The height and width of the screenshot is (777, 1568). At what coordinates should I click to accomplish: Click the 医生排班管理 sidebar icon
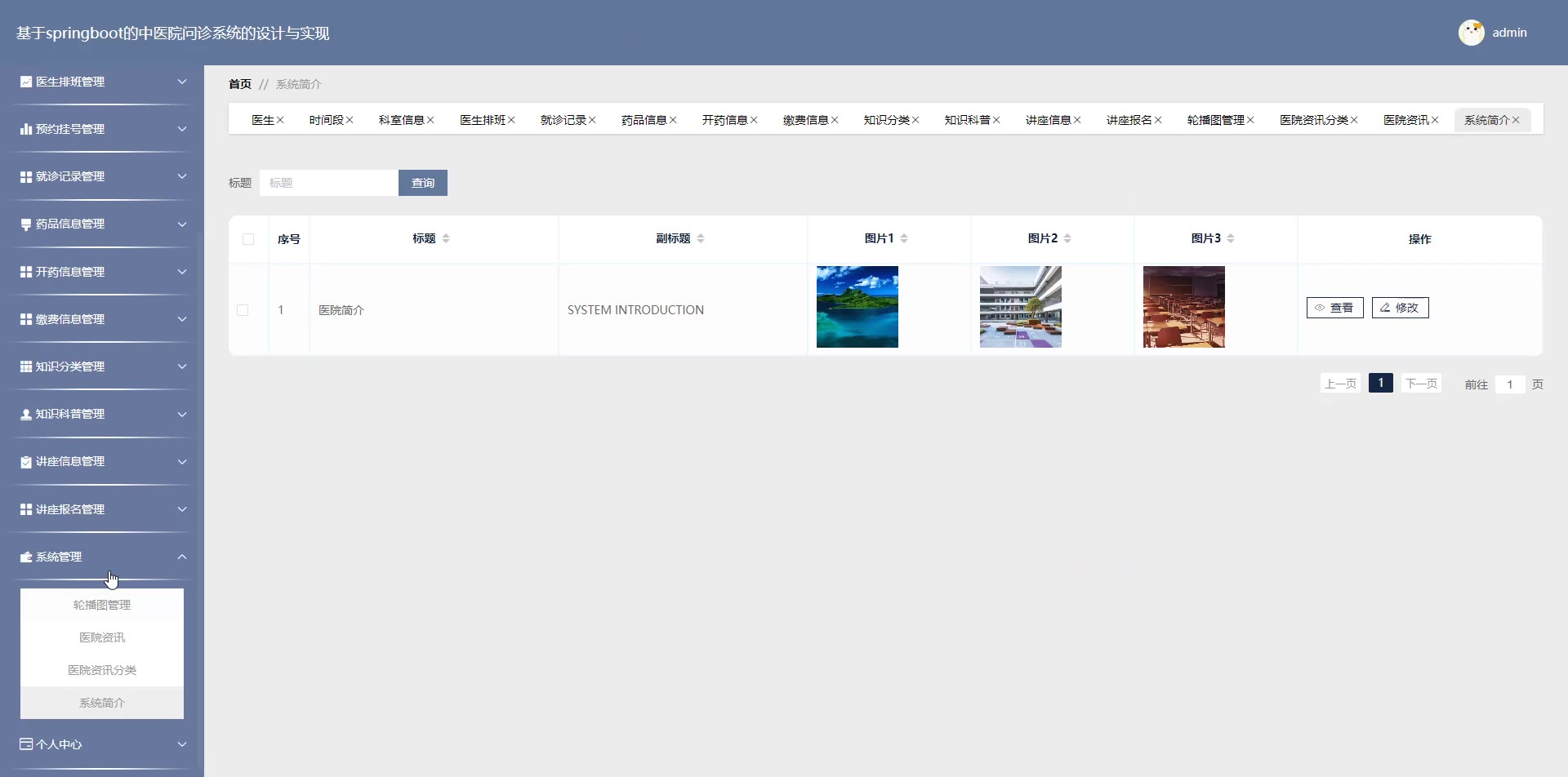(26, 82)
